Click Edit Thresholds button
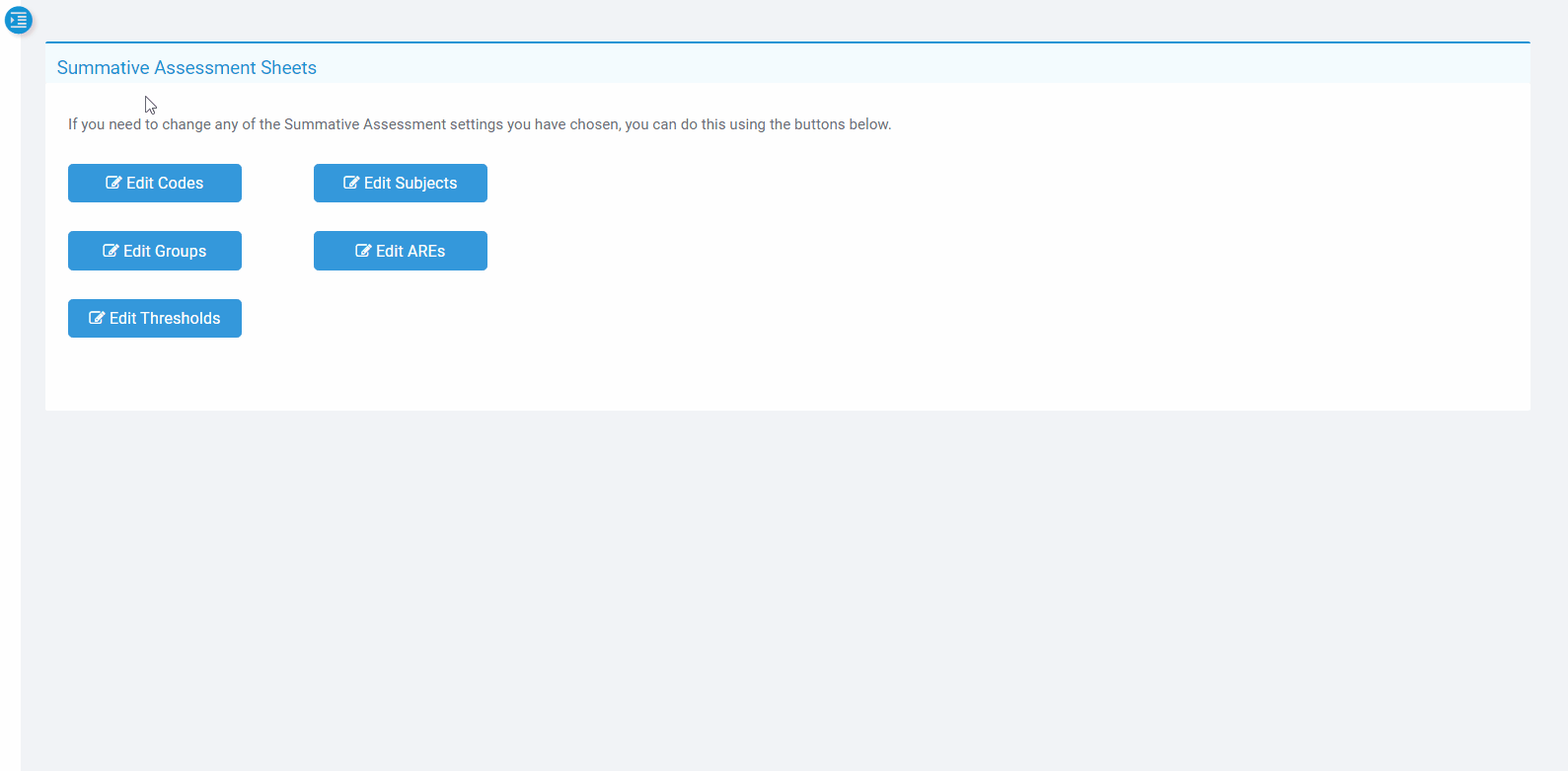This screenshot has height=771, width=1568. 155,318
